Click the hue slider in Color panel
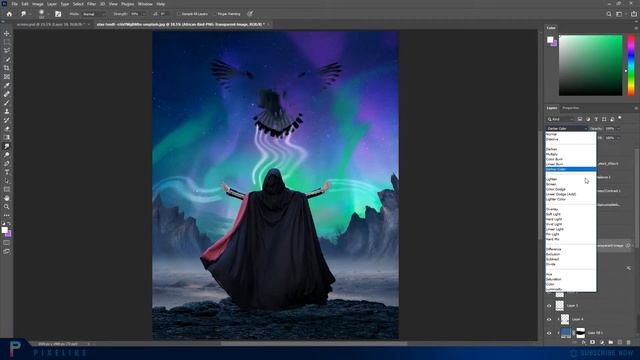Screen dimensions: 640x360 (631, 65)
